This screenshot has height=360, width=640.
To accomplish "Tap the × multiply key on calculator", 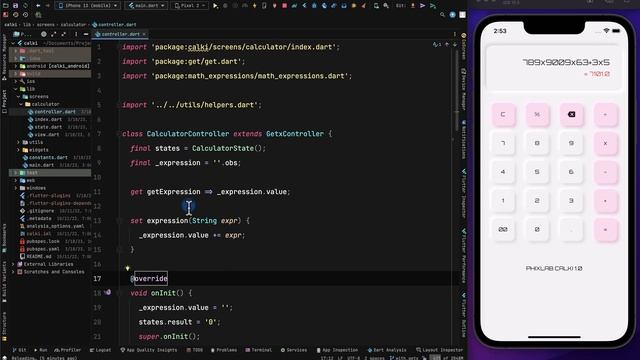I will coord(605,143).
